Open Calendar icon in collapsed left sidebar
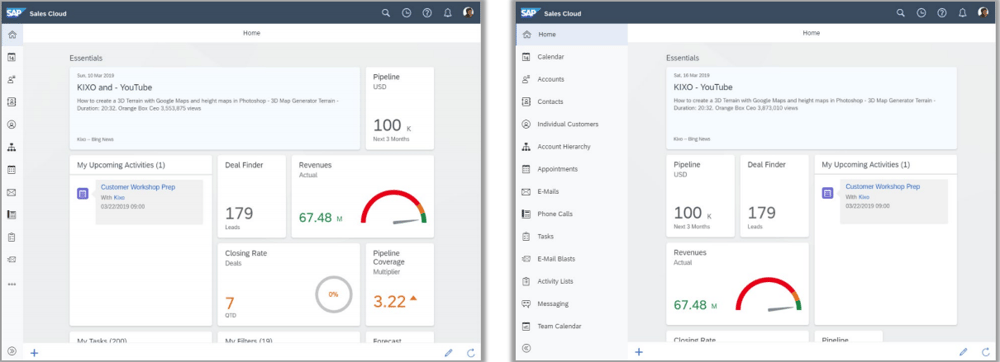 (x=11, y=57)
